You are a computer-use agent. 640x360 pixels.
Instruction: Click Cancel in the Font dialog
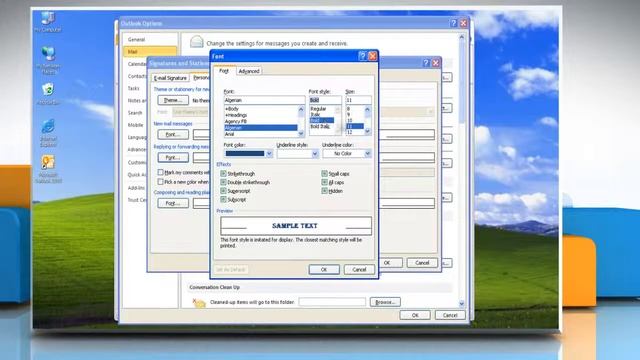pos(359,269)
